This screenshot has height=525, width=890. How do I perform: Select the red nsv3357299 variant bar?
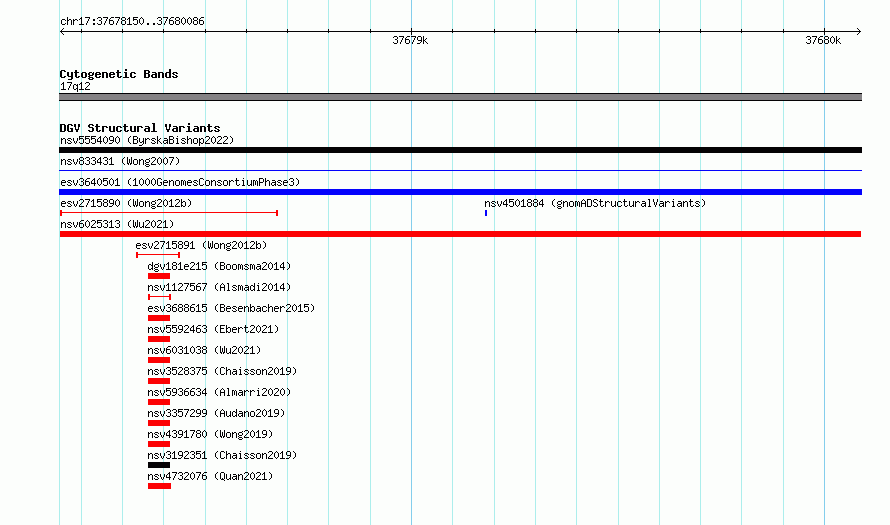(x=159, y=423)
